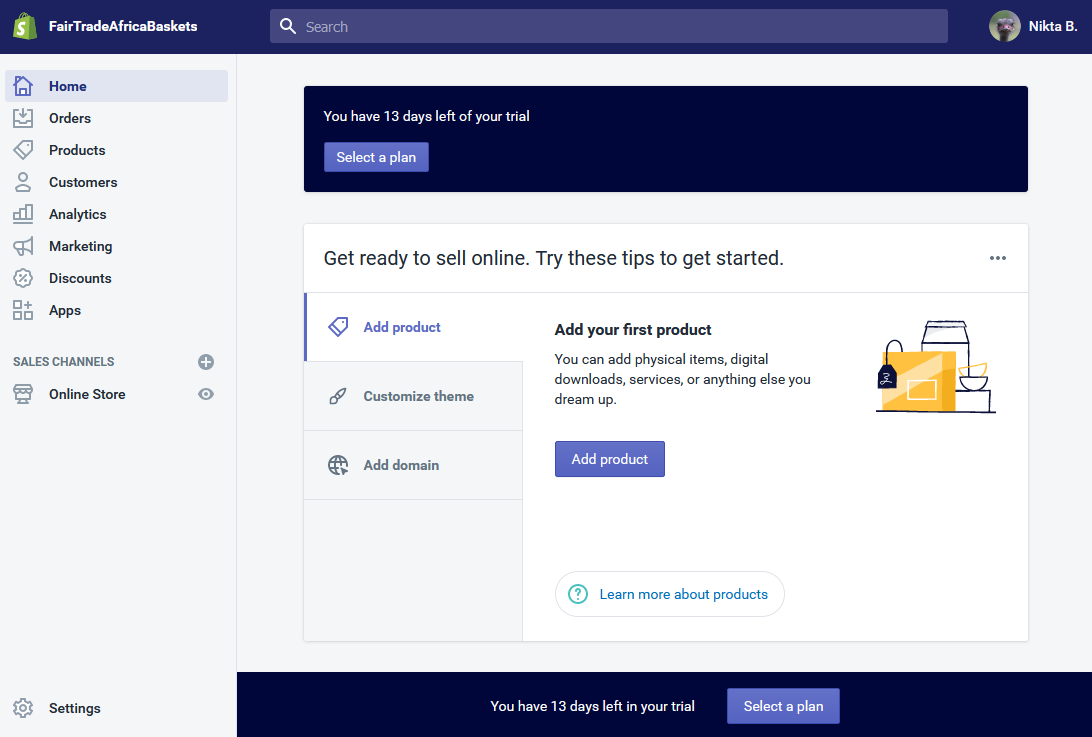This screenshot has height=737, width=1092.
Task: Click the Analytics bar chart icon
Action: tap(23, 214)
